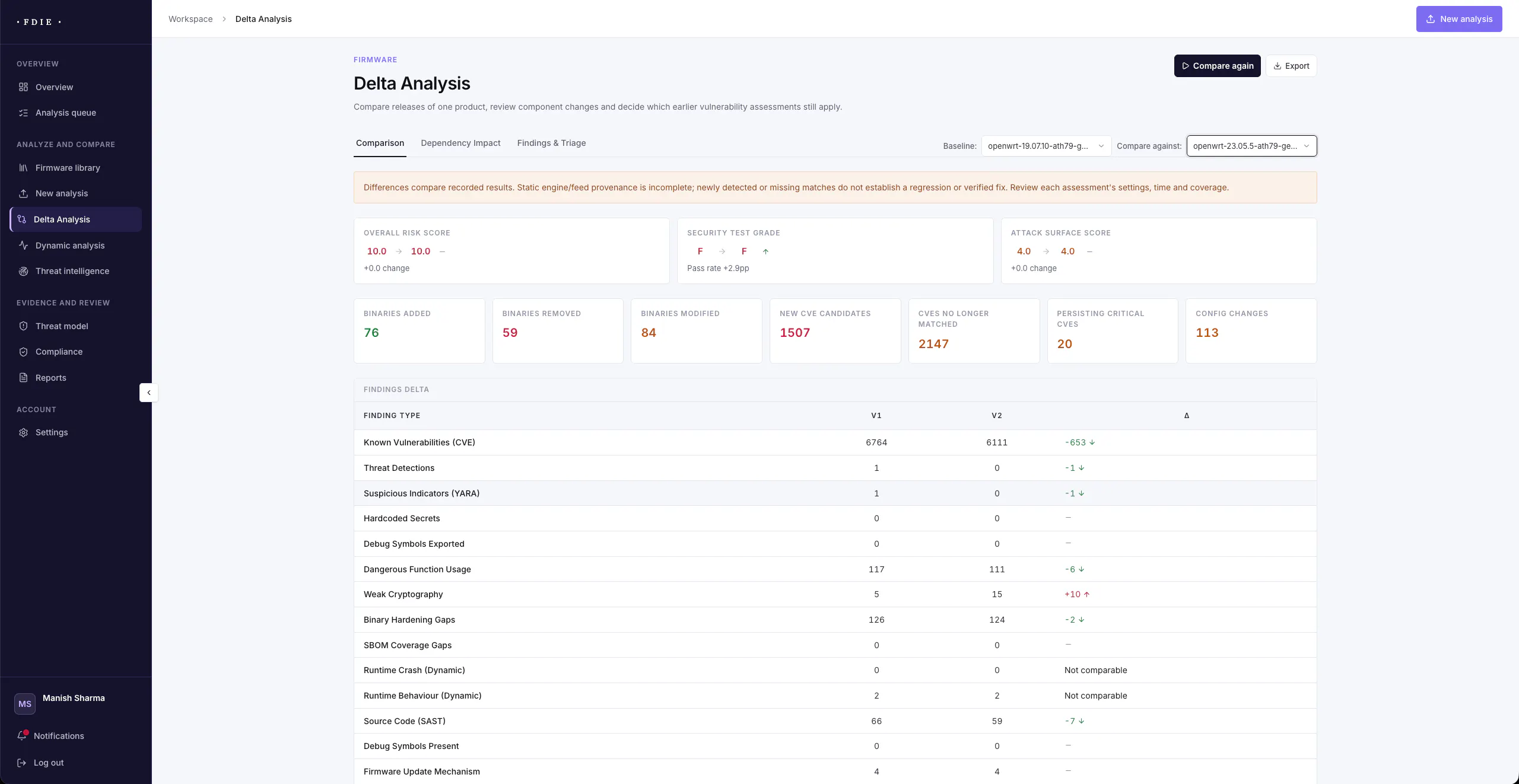The image size is (1519, 784).
Task: Click the Threat intelligence radar icon
Action: [23, 271]
